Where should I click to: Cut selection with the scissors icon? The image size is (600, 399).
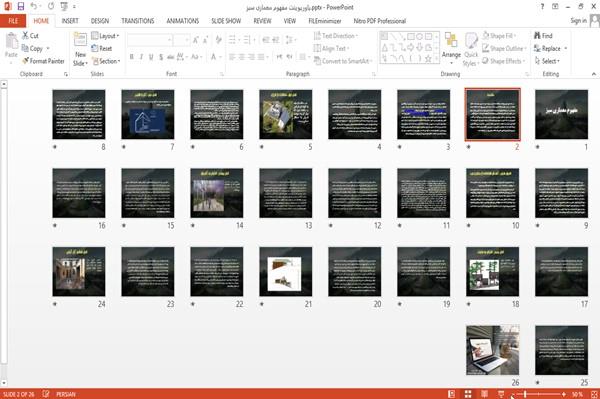(26, 36)
